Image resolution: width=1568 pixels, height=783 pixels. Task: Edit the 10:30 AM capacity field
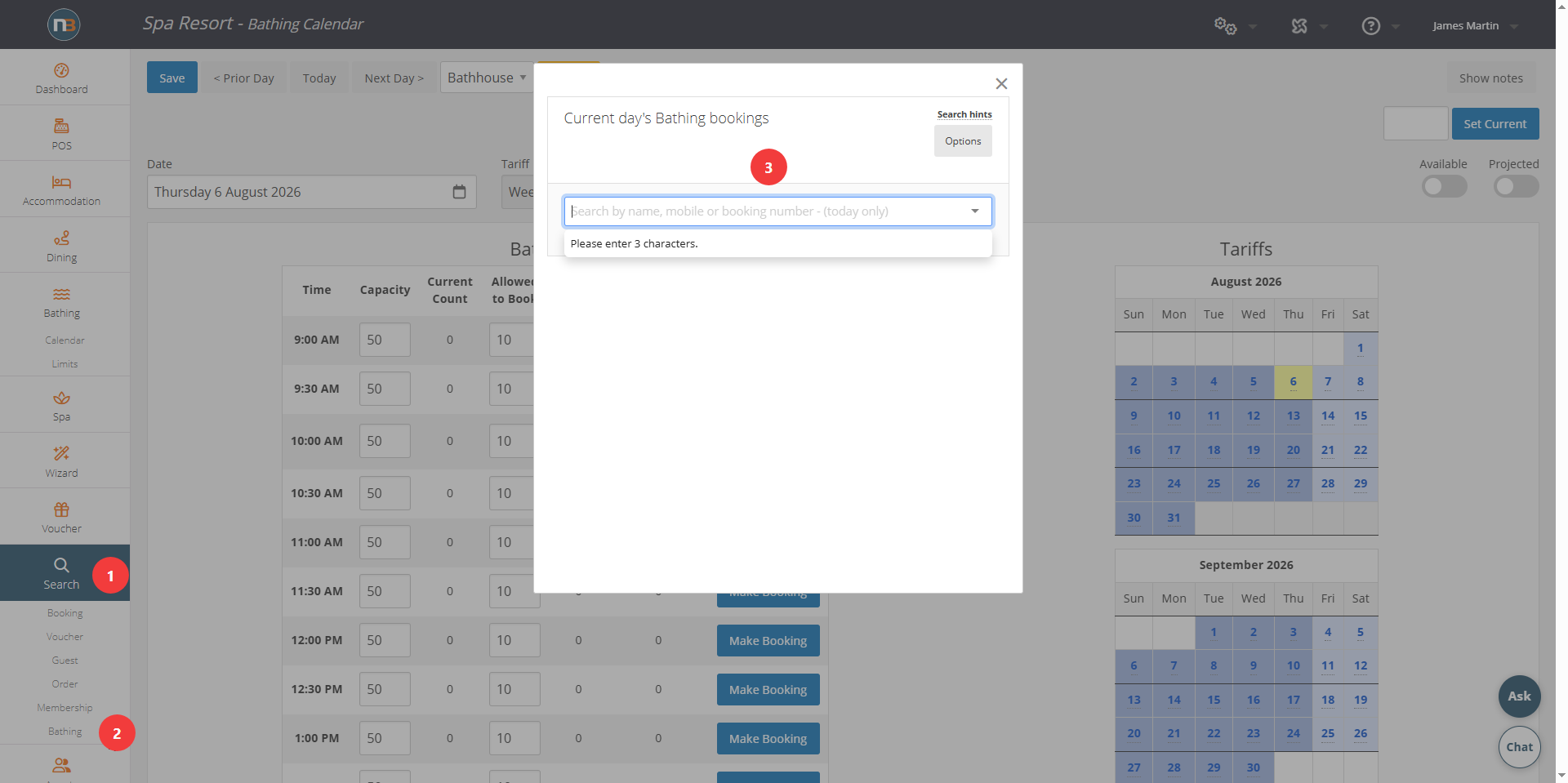(x=385, y=493)
